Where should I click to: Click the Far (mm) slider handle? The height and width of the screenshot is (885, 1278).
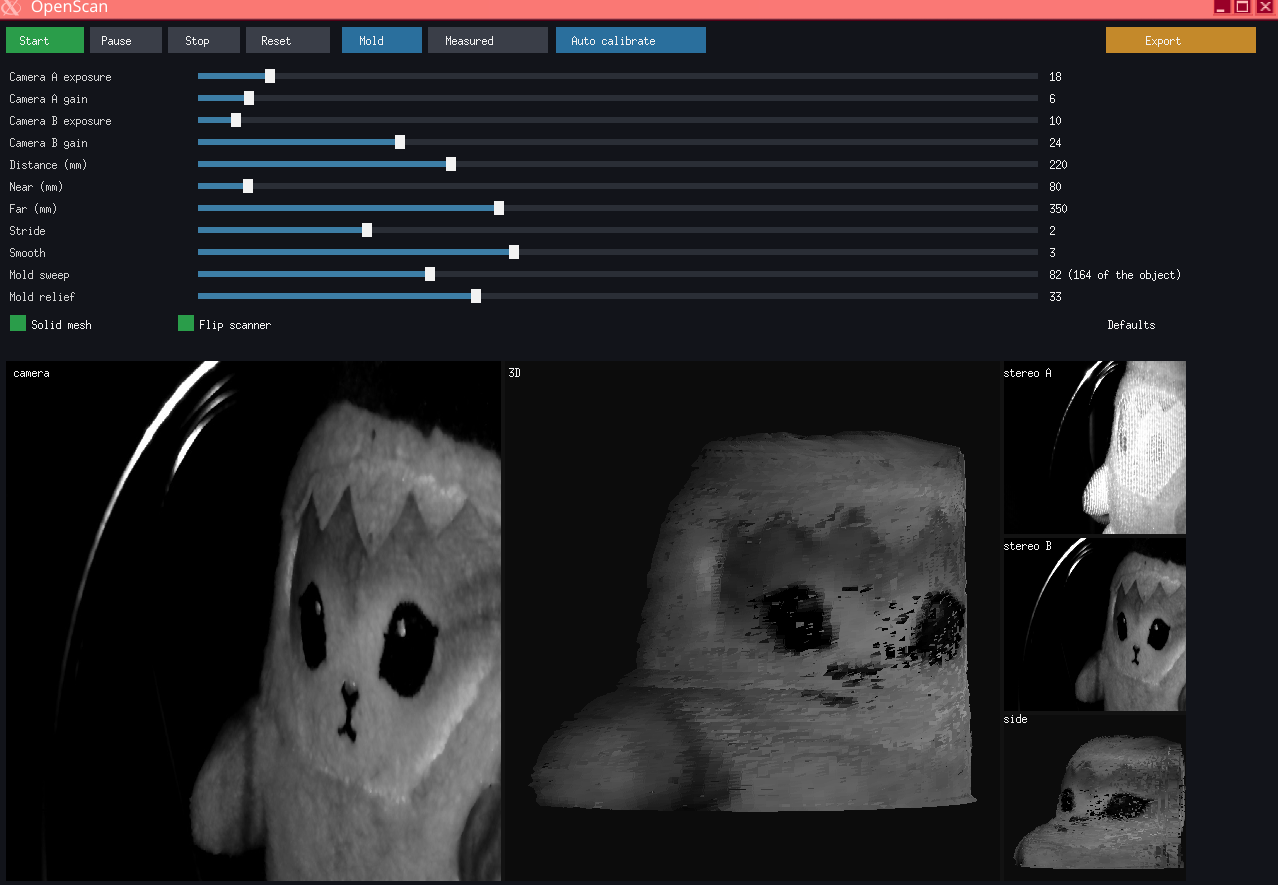pyautogui.click(x=499, y=208)
